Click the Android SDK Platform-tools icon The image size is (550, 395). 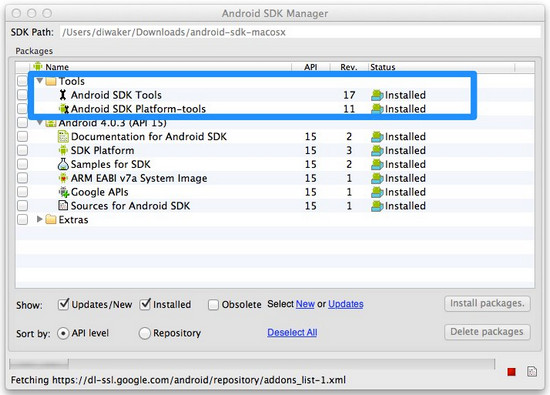tap(63, 109)
